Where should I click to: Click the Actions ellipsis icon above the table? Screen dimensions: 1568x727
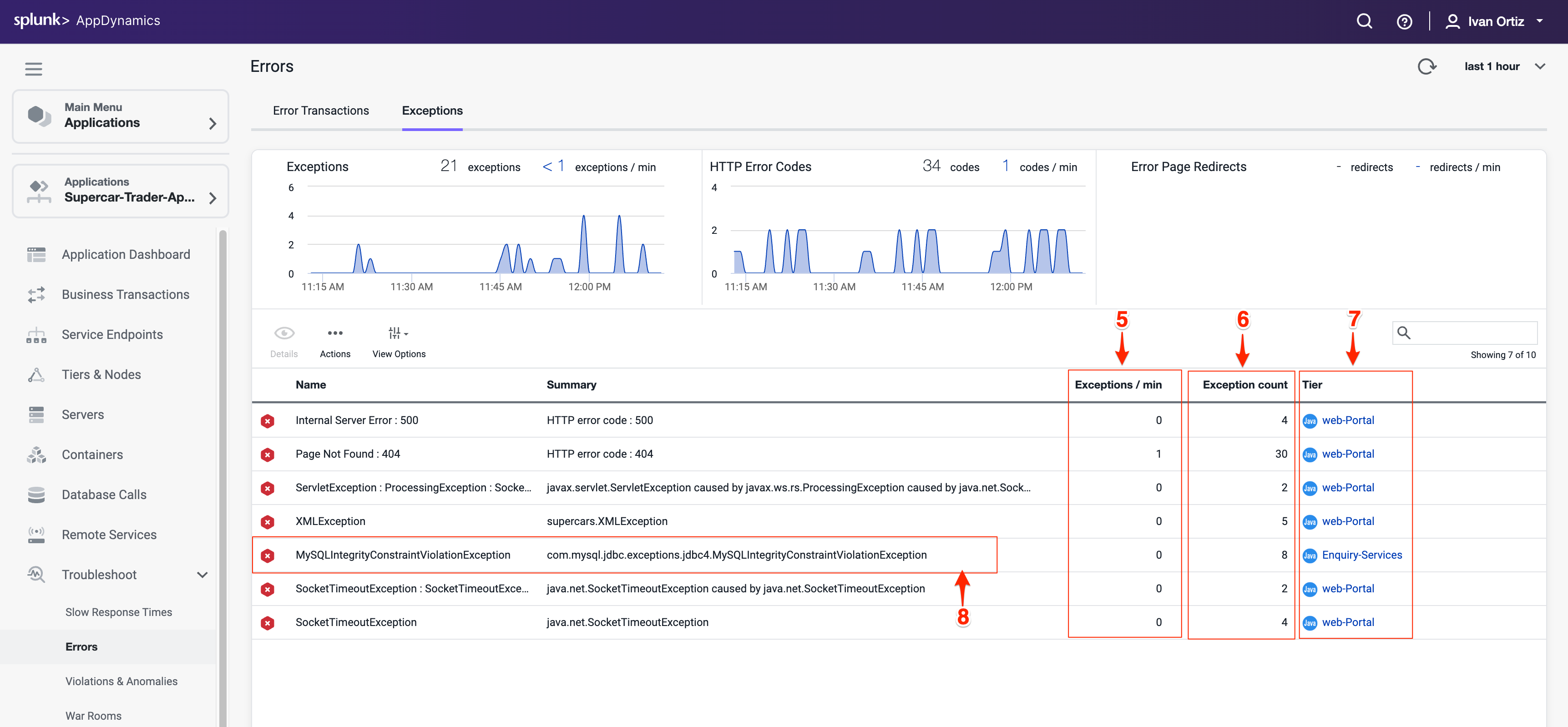click(x=335, y=333)
